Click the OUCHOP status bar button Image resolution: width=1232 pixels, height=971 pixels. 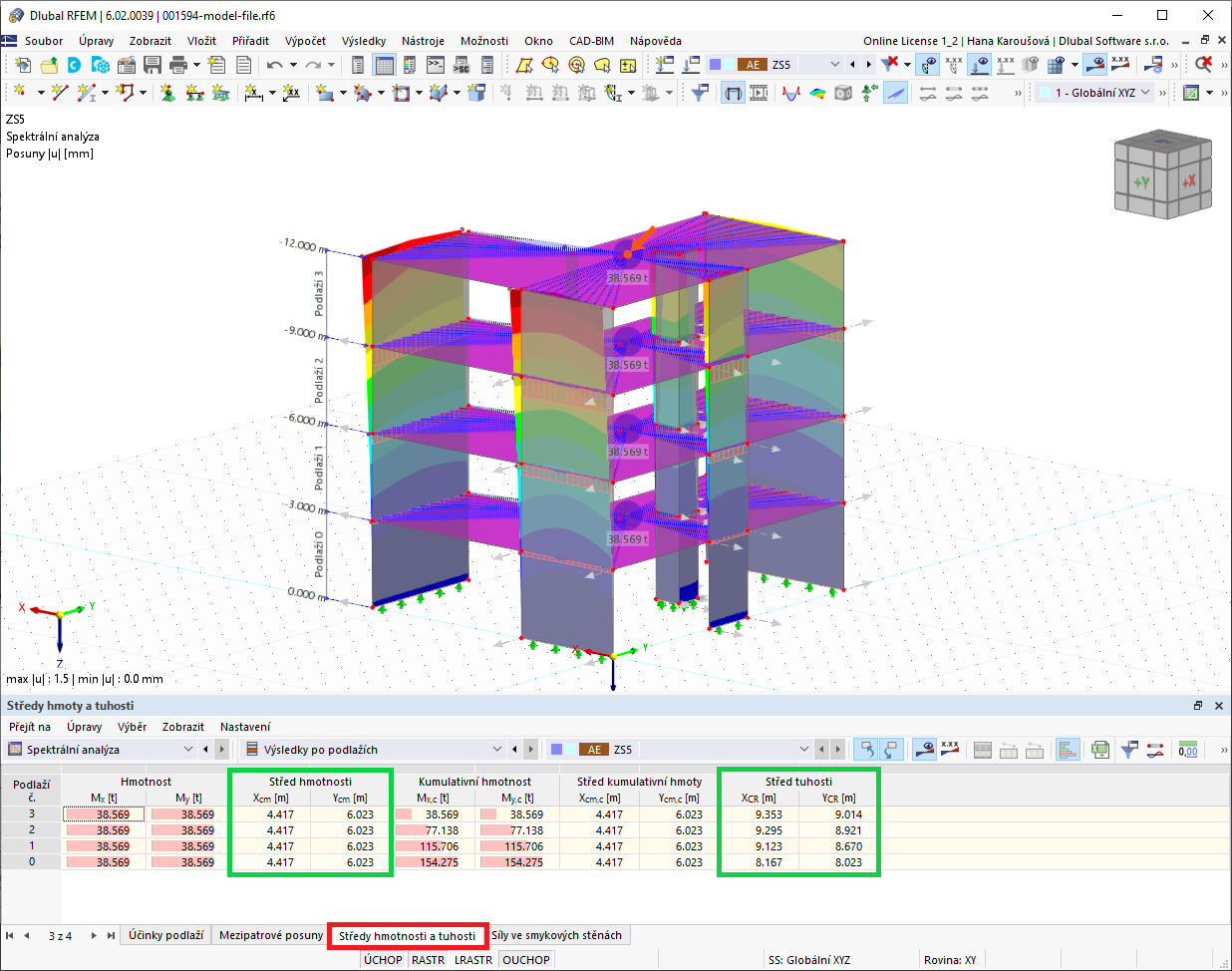(526, 960)
